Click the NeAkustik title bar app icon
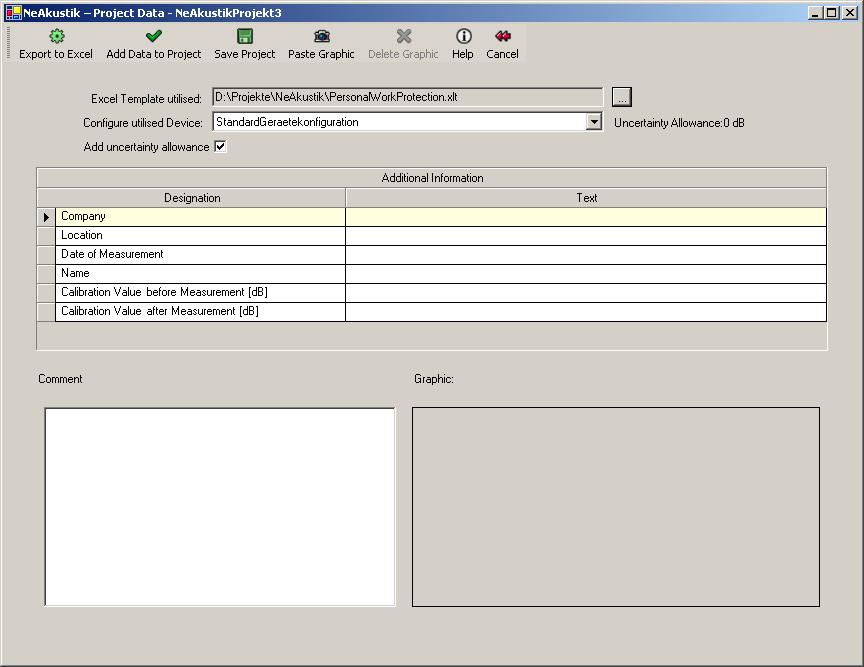Image resolution: width=864 pixels, height=667 pixels. 13,13
